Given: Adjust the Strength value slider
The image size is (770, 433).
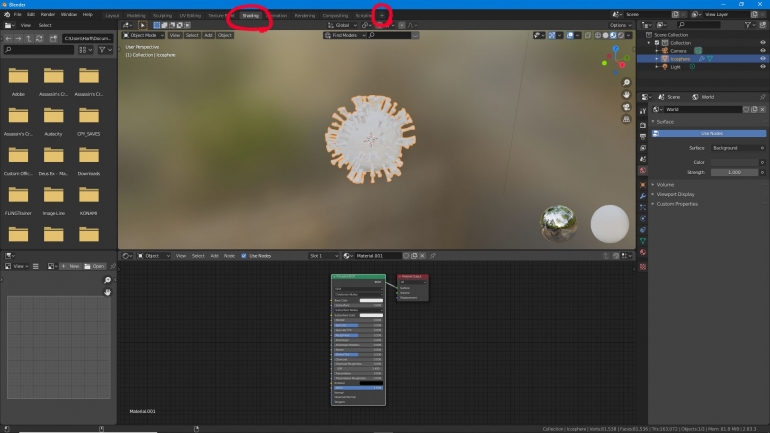Looking at the screenshot, I should pos(735,172).
